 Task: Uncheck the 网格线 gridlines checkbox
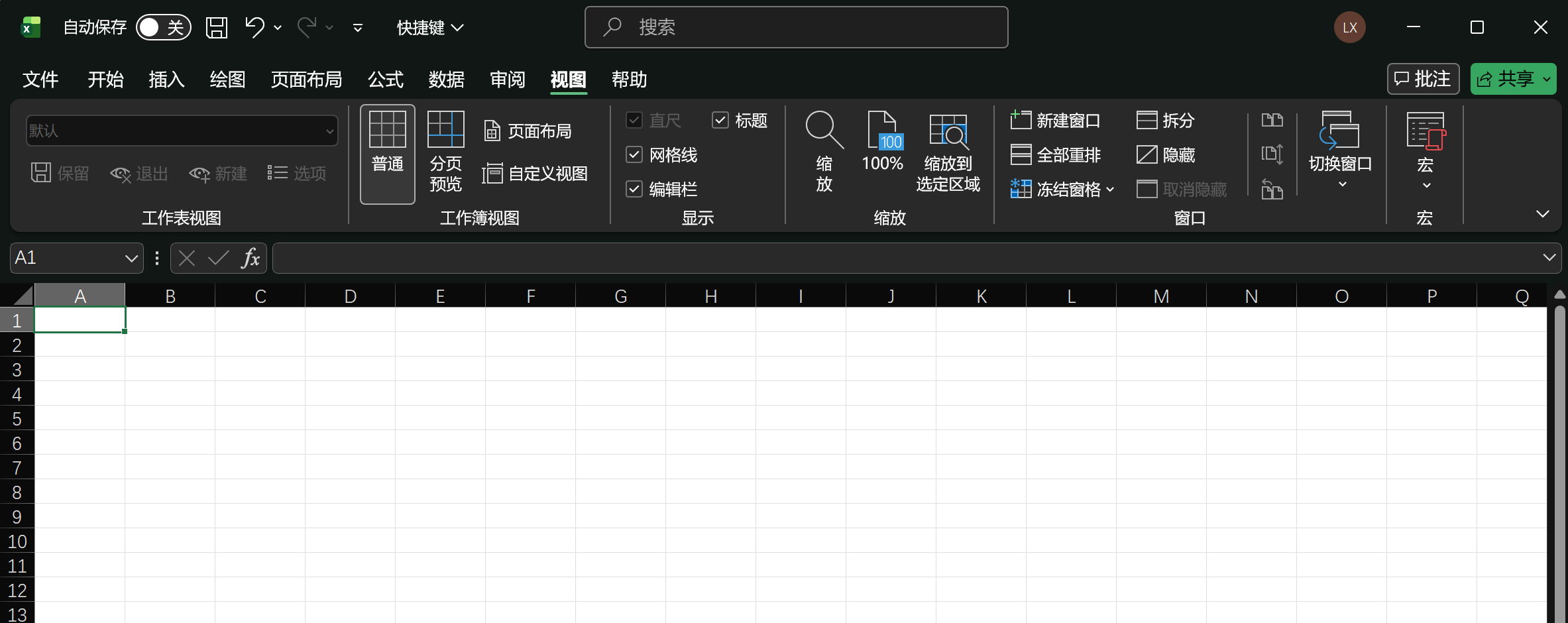(x=634, y=154)
